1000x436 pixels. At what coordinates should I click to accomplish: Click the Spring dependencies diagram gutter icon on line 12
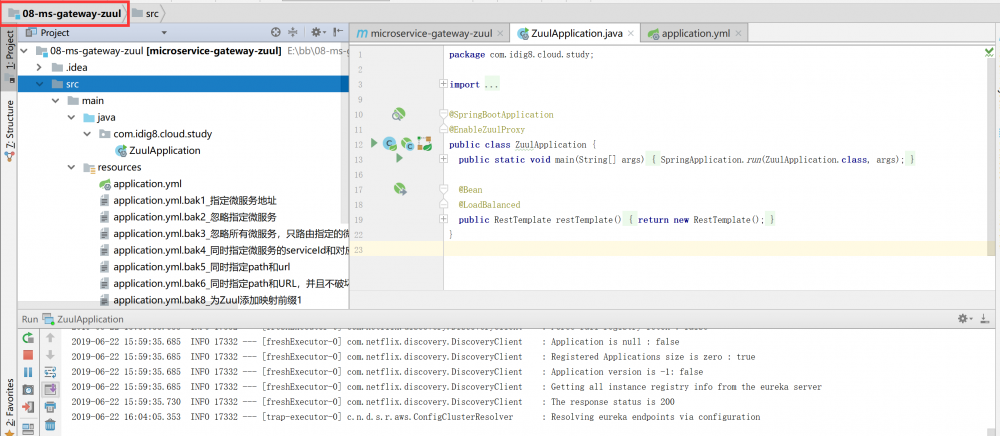click(423, 144)
